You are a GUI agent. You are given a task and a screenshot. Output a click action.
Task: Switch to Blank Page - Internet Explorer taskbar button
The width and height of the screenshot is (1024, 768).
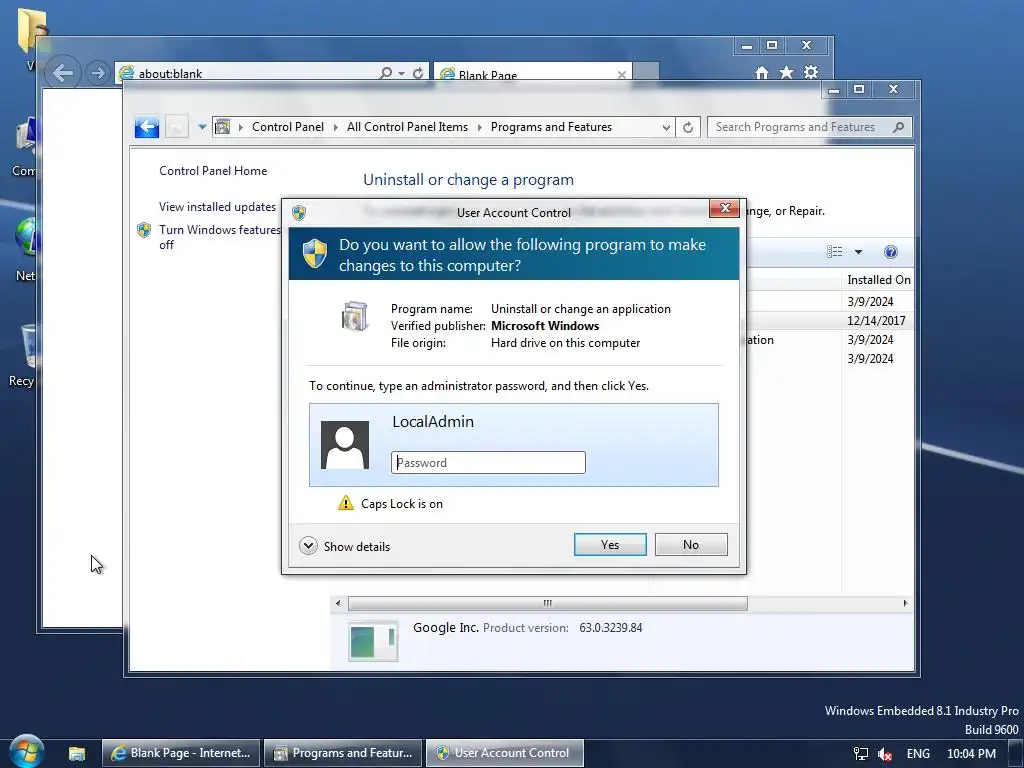pos(181,753)
